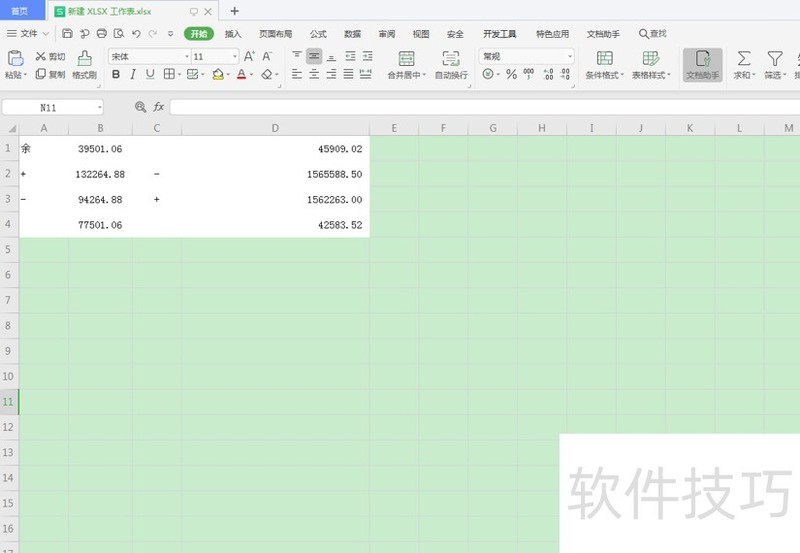Image resolution: width=800 pixels, height=553 pixels.
Task: Apply percent style to cells
Action: (511, 74)
